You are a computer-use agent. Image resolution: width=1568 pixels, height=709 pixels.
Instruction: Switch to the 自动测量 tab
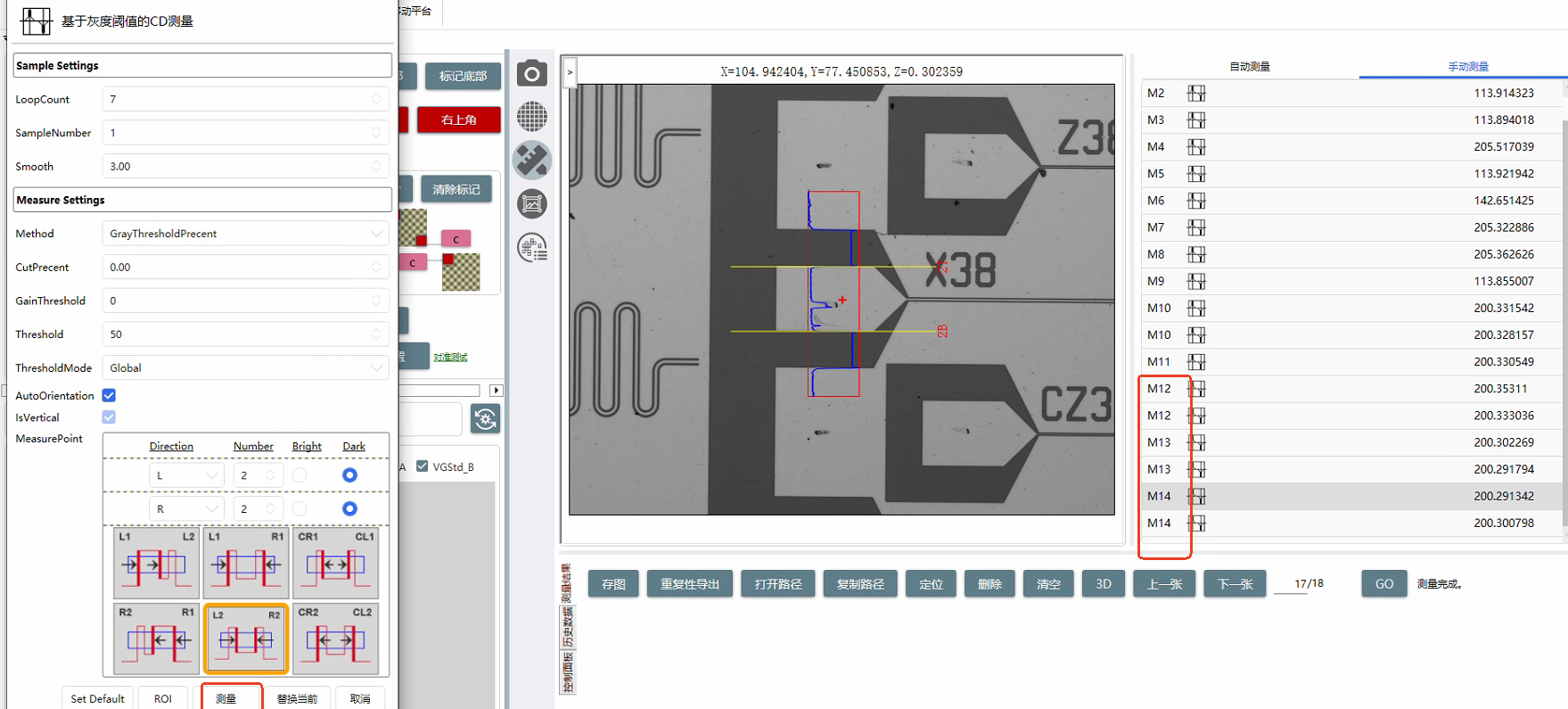coord(1249,67)
